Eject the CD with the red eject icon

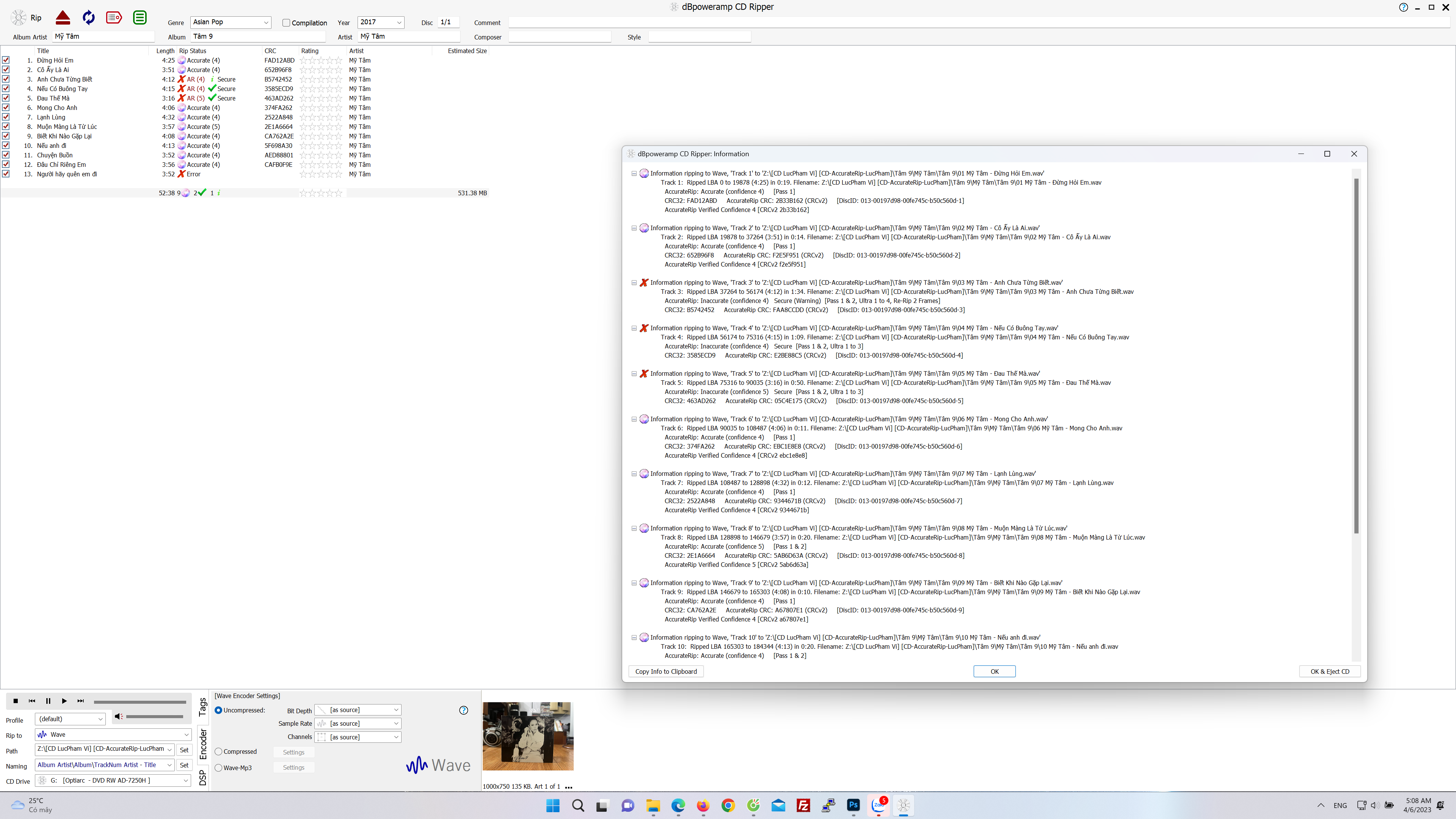click(x=63, y=17)
